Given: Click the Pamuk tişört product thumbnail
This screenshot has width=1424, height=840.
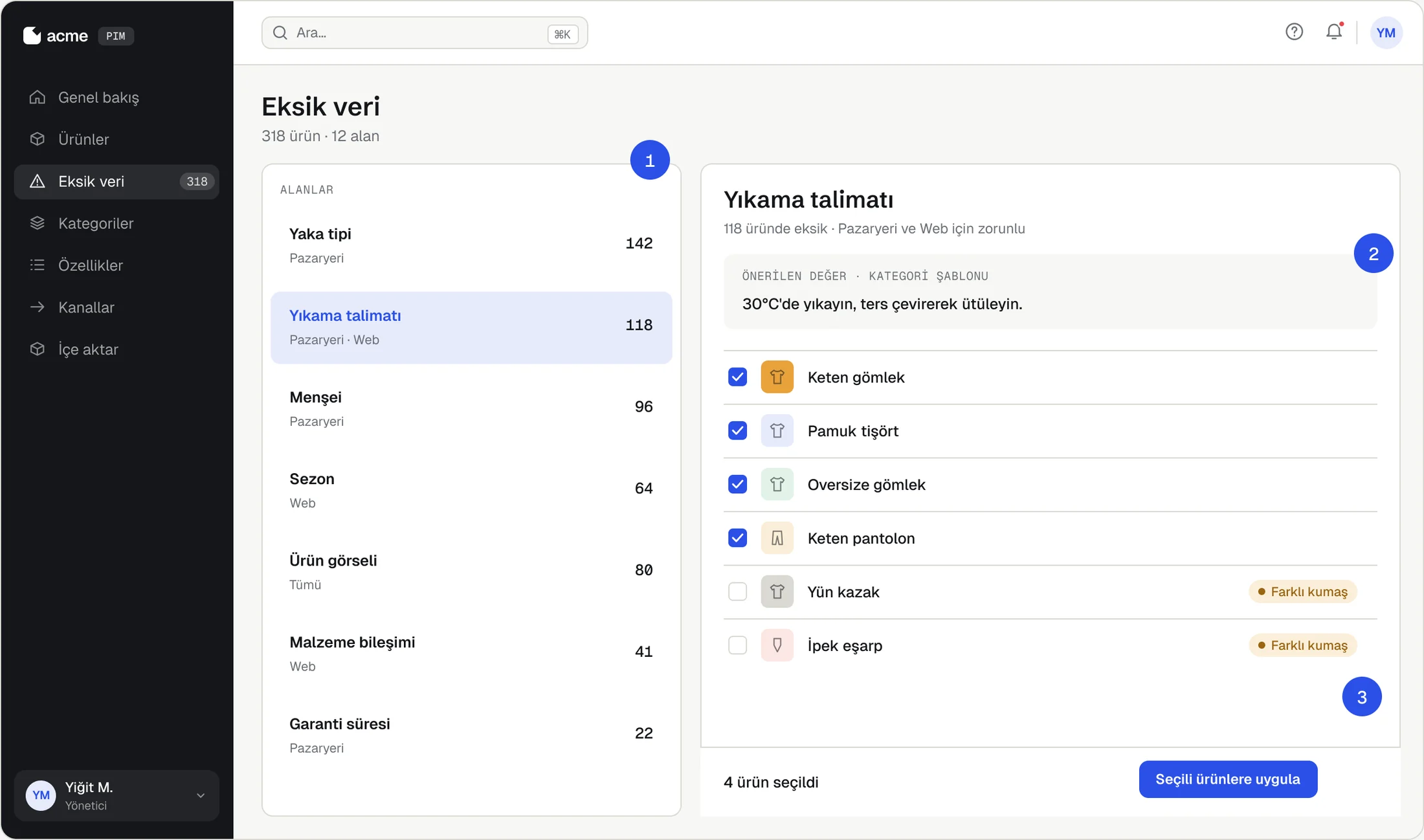Looking at the screenshot, I should click(777, 430).
